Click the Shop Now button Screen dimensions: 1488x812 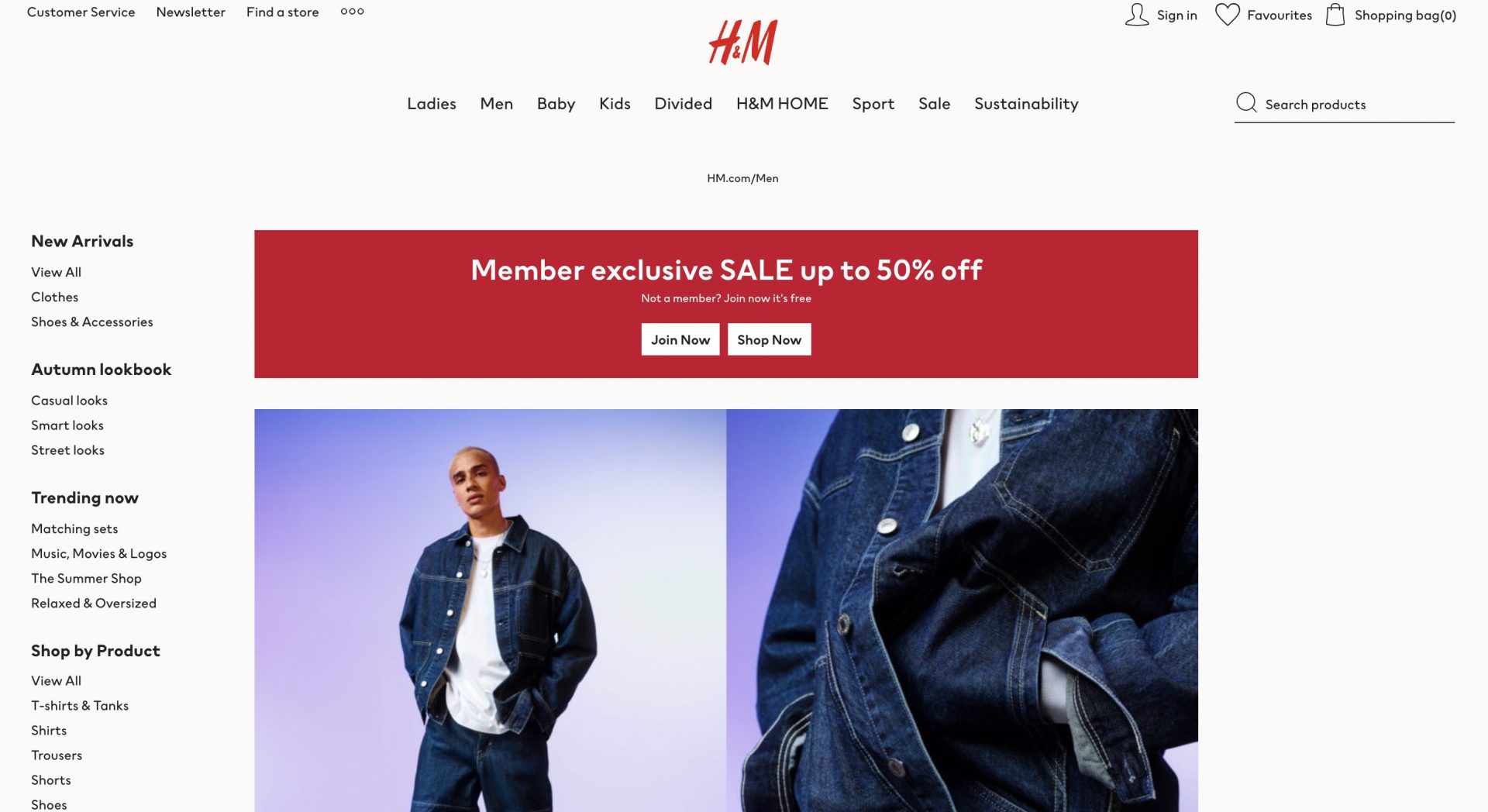tap(769, 339)
